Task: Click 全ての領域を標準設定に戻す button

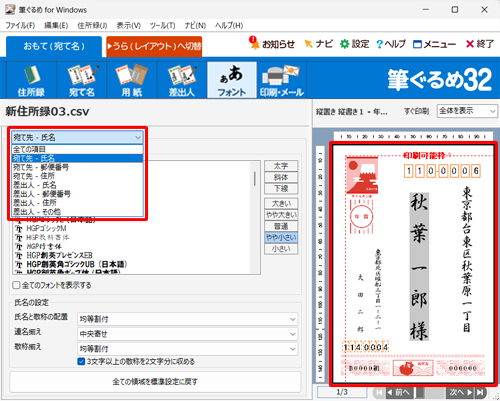Action: point(155,382)
